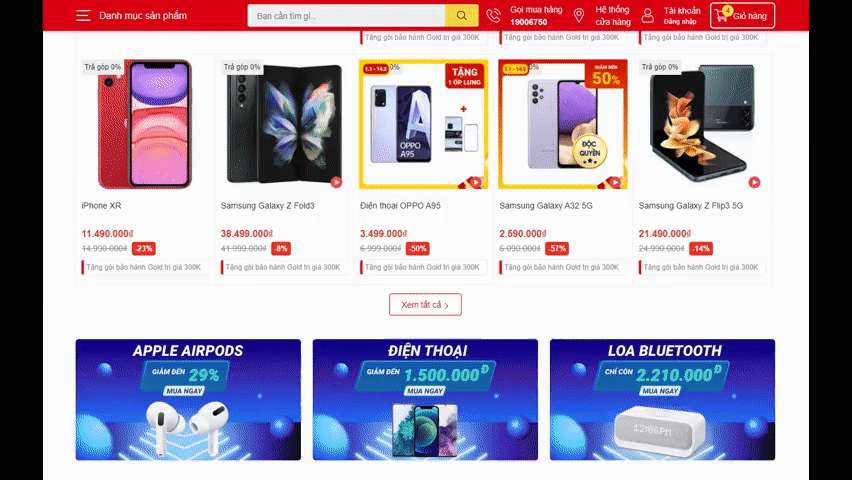852x480 pixels.
Task: Open Samsung Galaxy A32 5G product title
Action: (x=546, y=205)
